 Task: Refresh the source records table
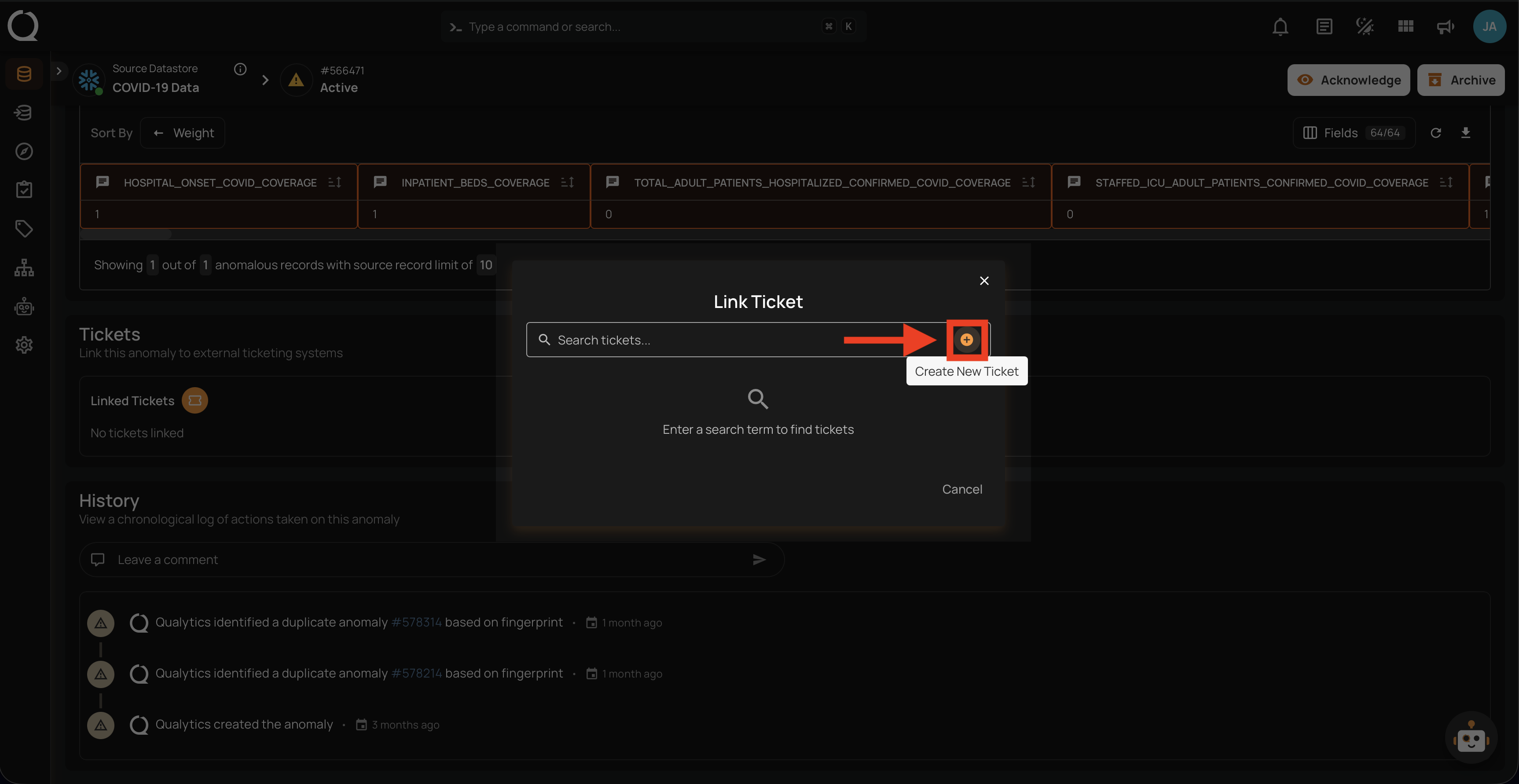click(1436, 132)
